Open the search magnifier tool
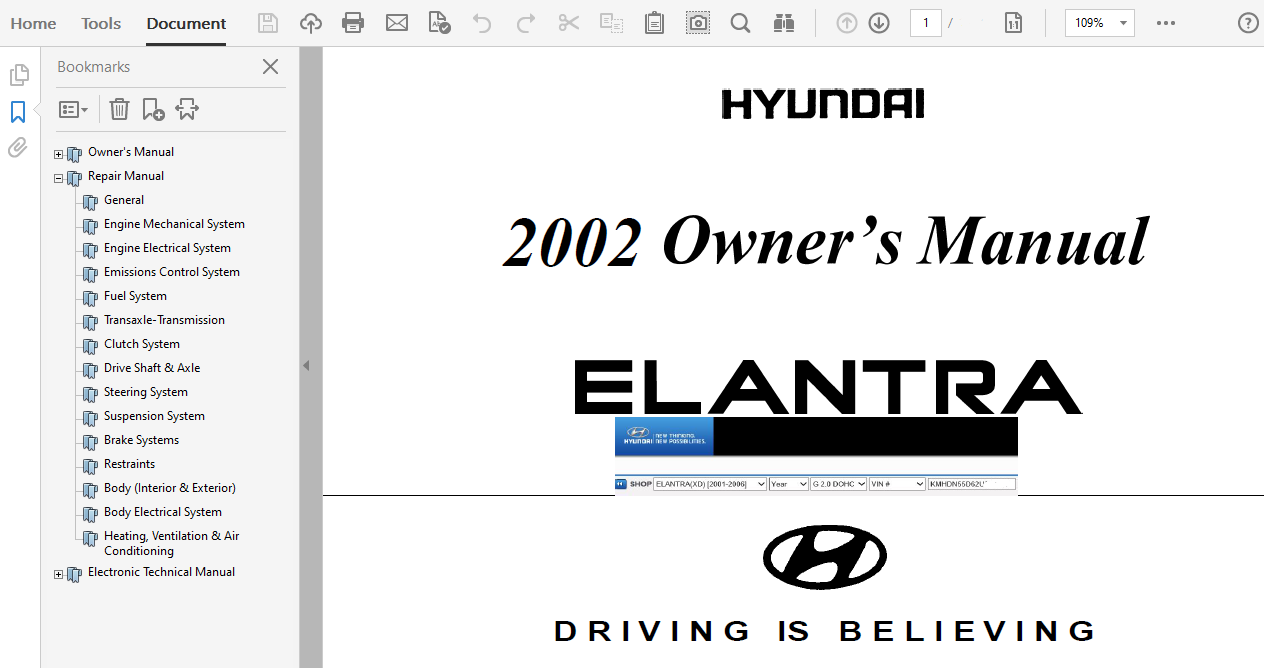1264x668 pixels. click(x=740, y=22)
